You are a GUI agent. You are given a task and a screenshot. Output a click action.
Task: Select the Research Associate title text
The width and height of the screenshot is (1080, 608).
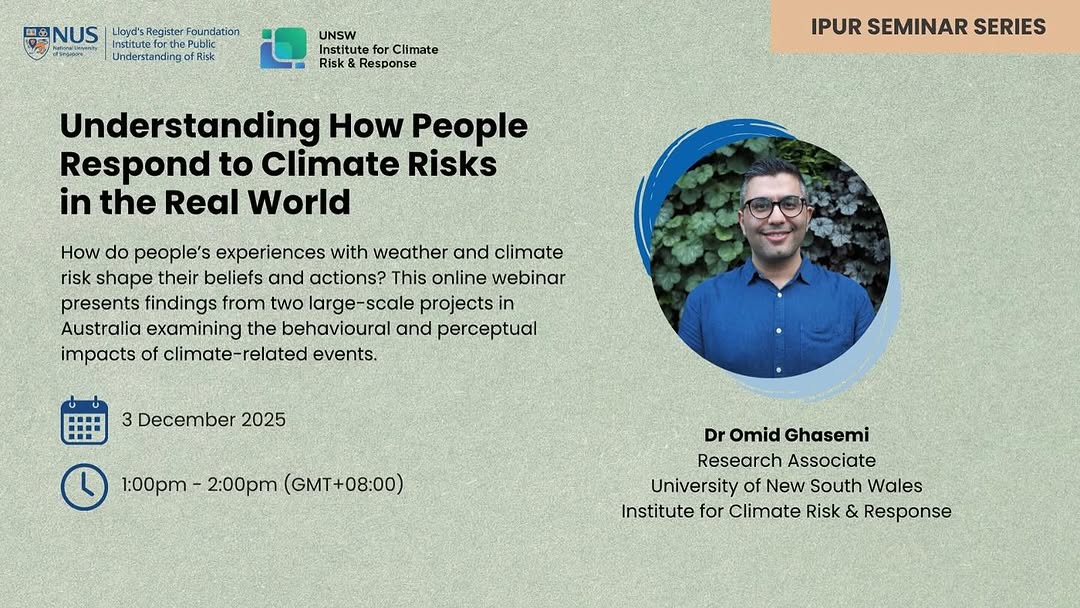[x=786, y=460]
